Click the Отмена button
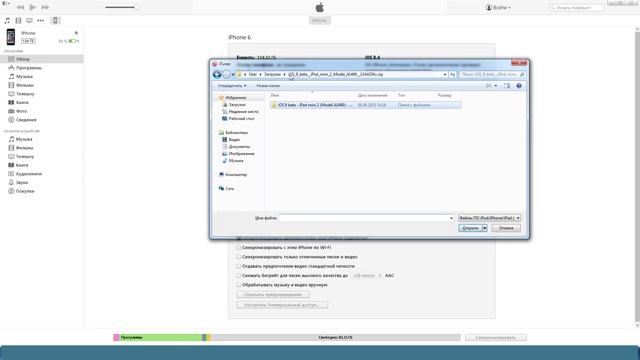This screenshot has height=360, width=640. tap(506, 228)
